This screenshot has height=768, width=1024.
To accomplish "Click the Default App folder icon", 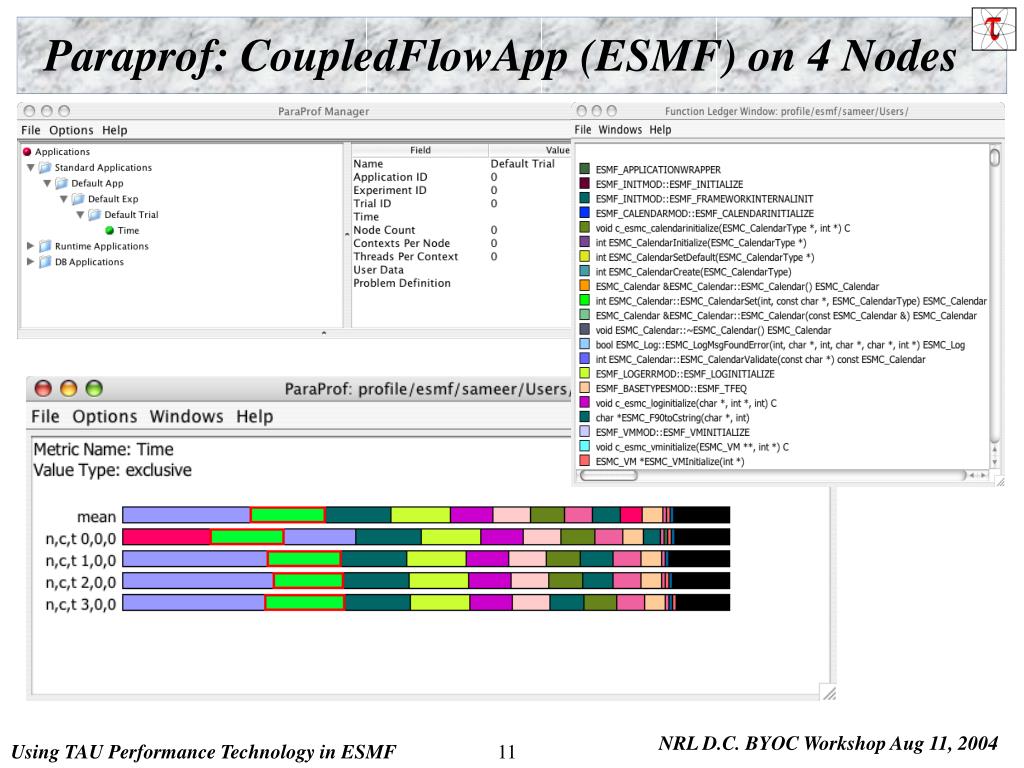I will tap(61, 183).
